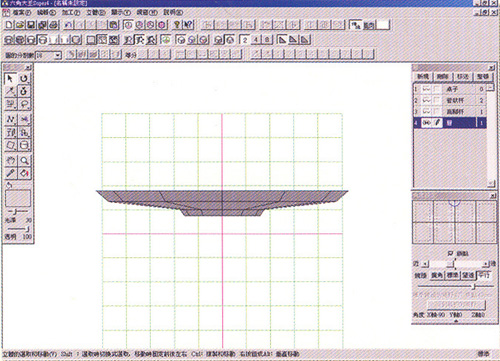
Task: Click the gray color preview box in toolbox
Action: (18, 199)
